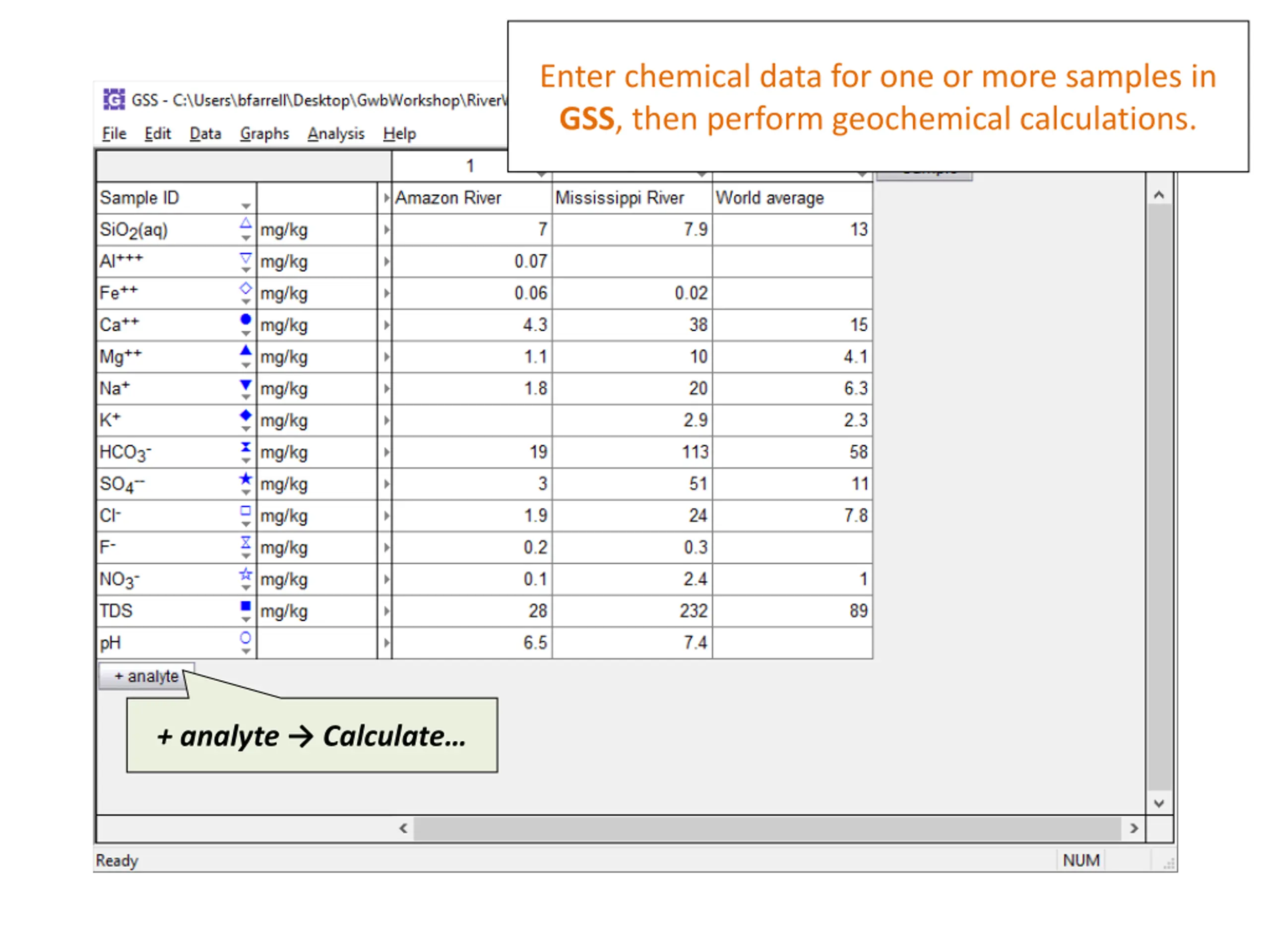Click the NUM indicator in status bar

(x=1081, y=860)
